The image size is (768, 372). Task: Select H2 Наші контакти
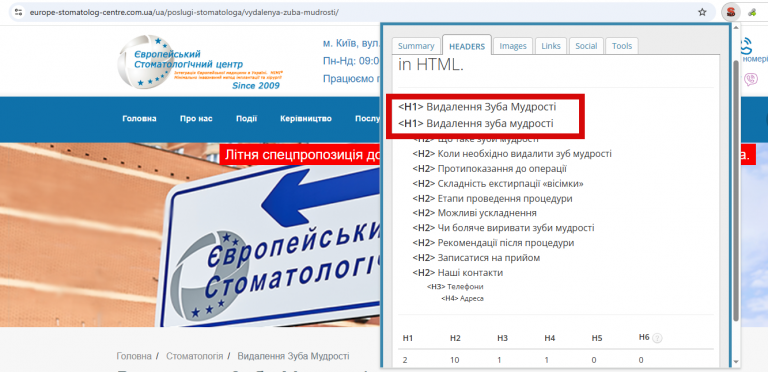pyautogui.click(x=457, y=273)
